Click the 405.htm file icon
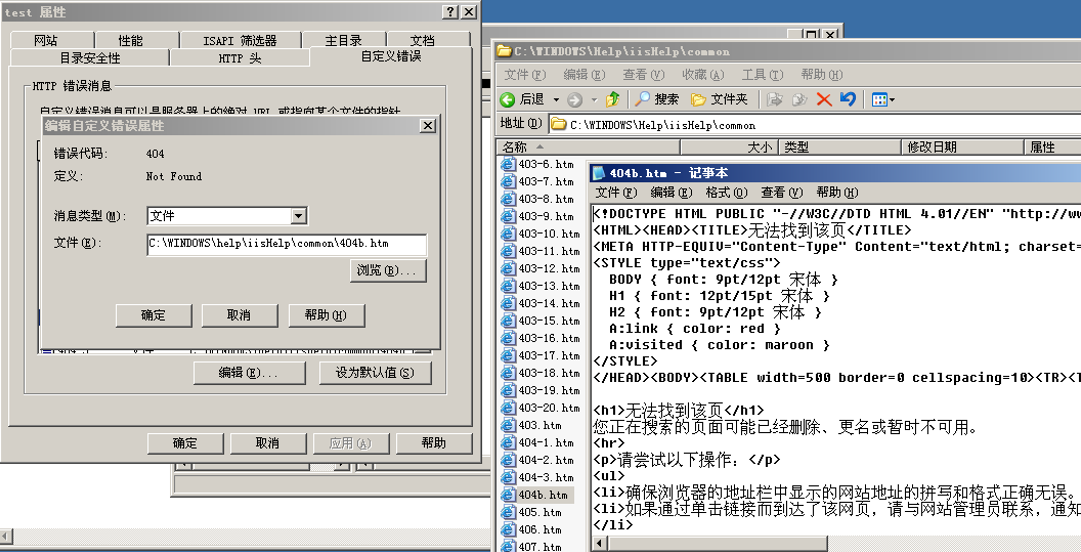 508,512
